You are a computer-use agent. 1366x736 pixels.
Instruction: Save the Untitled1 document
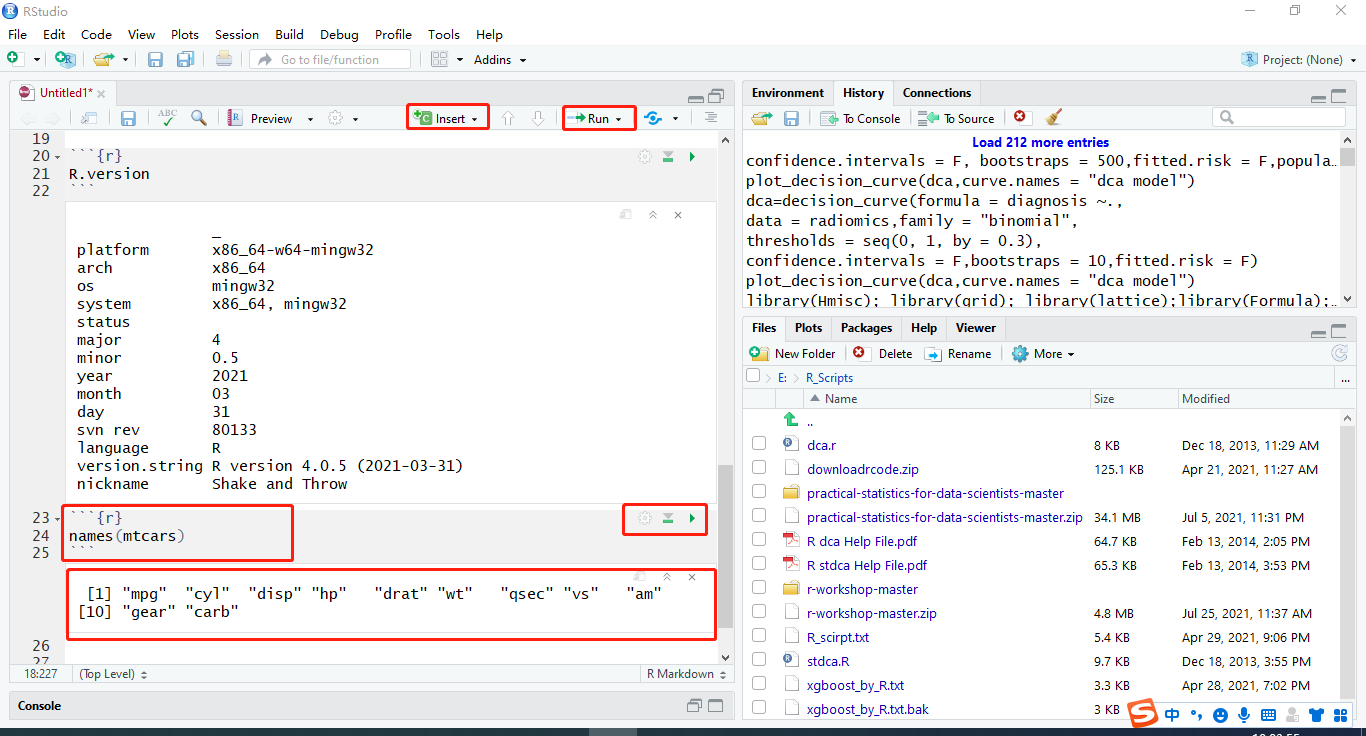coord(130,117)
